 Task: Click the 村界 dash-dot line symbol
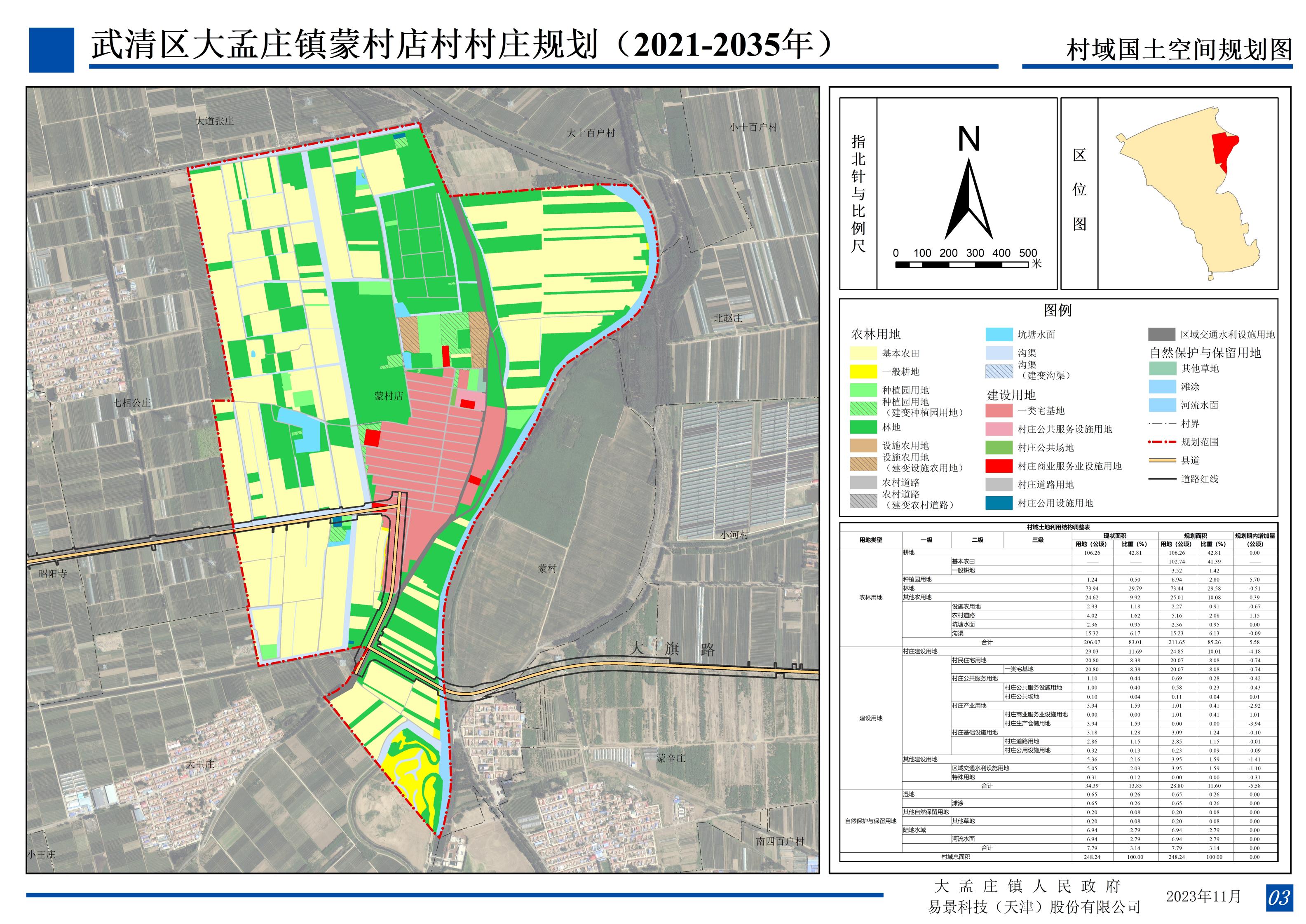click(1161, 424)
